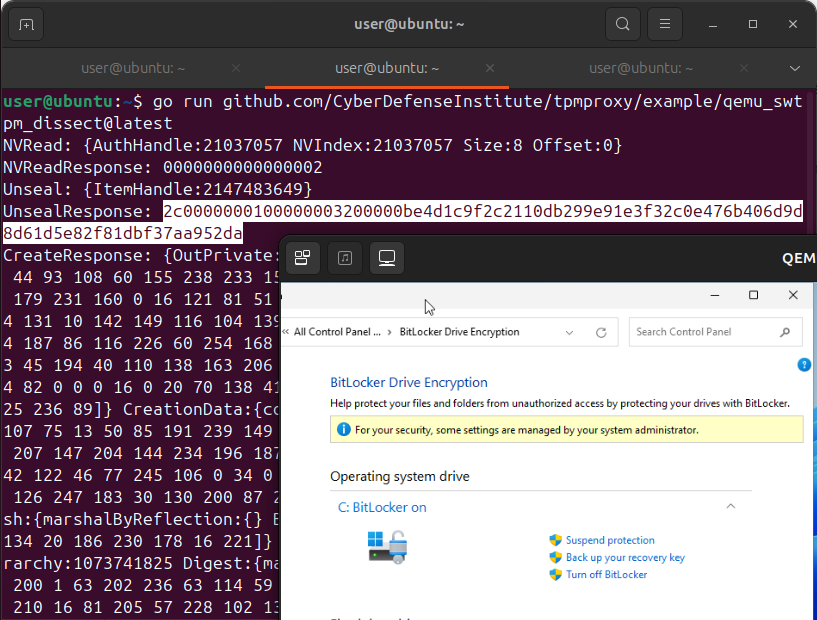Click the QEMU monitor display icon
Screen dimensions: 817x620
click(x=387, y=259)
